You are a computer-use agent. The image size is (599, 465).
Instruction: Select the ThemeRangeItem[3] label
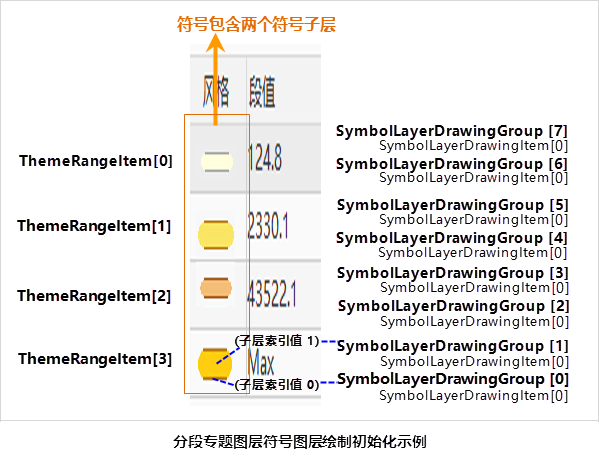click(95, 359)
